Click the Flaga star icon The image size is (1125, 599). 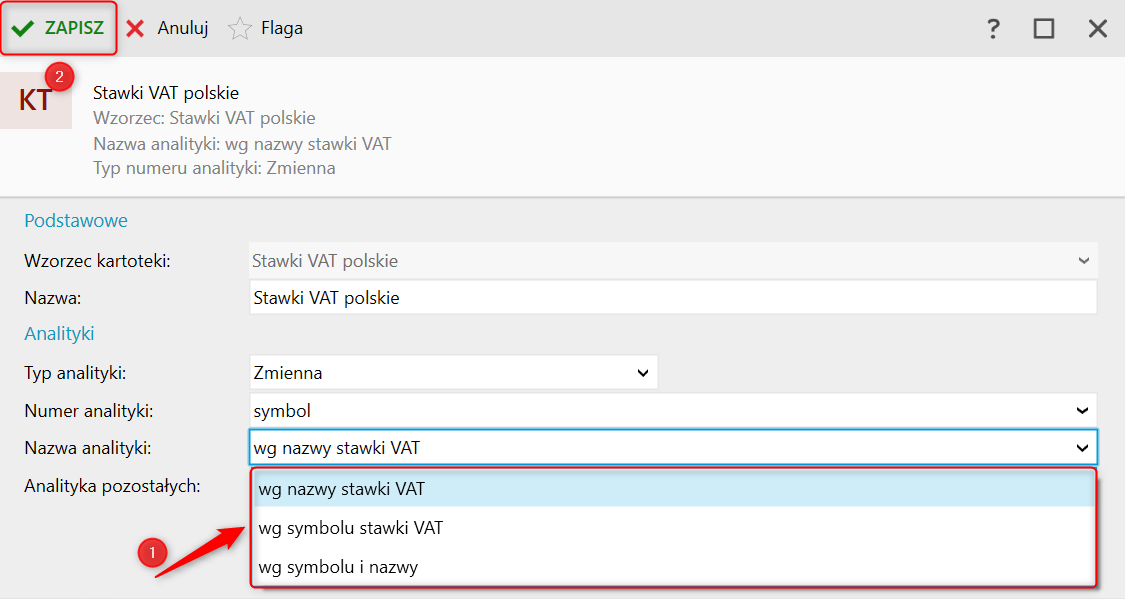[240, 29]
